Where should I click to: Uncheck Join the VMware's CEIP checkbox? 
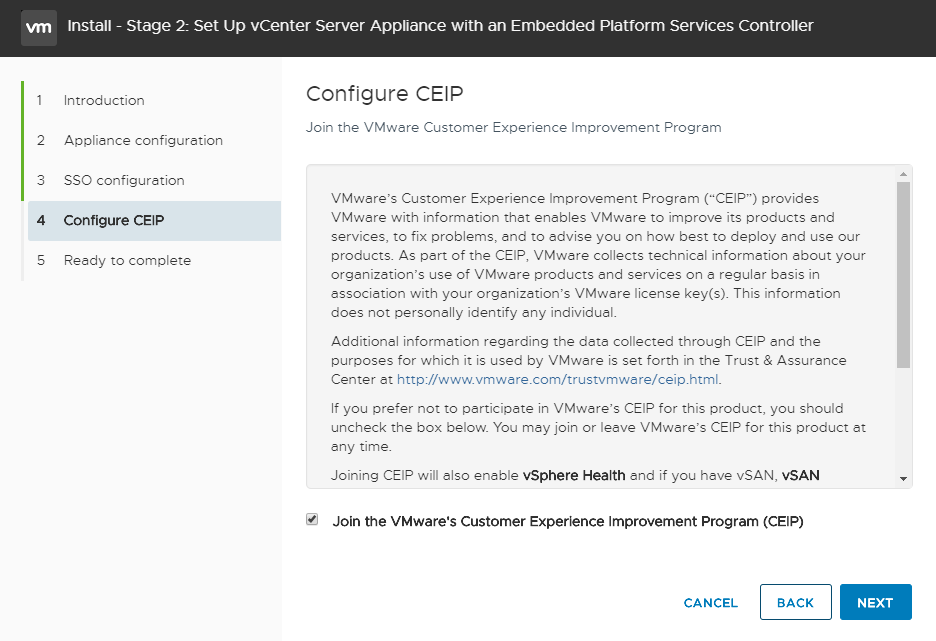pyautogui.click(x=312, y=519)
